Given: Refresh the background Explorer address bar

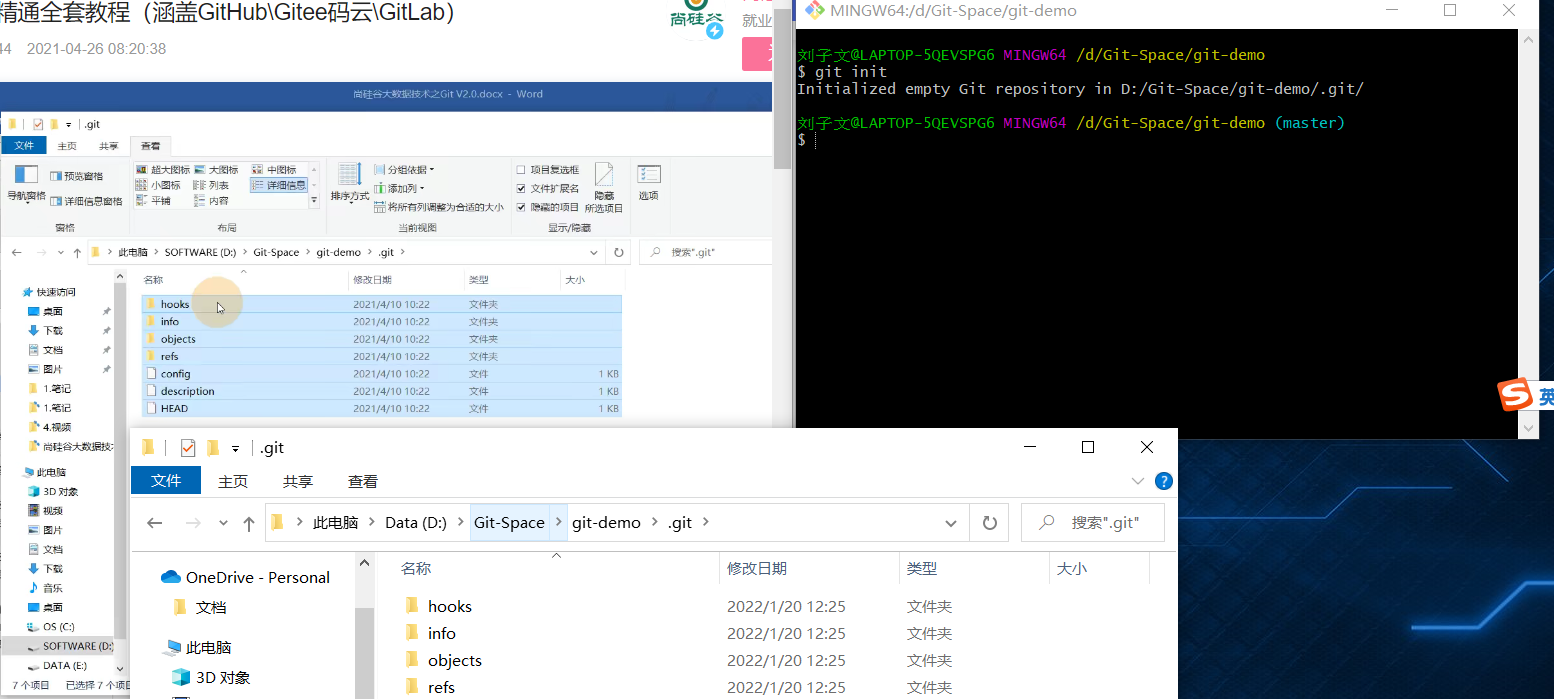Looking at the screenshot, I should click(x=619, y=252).
